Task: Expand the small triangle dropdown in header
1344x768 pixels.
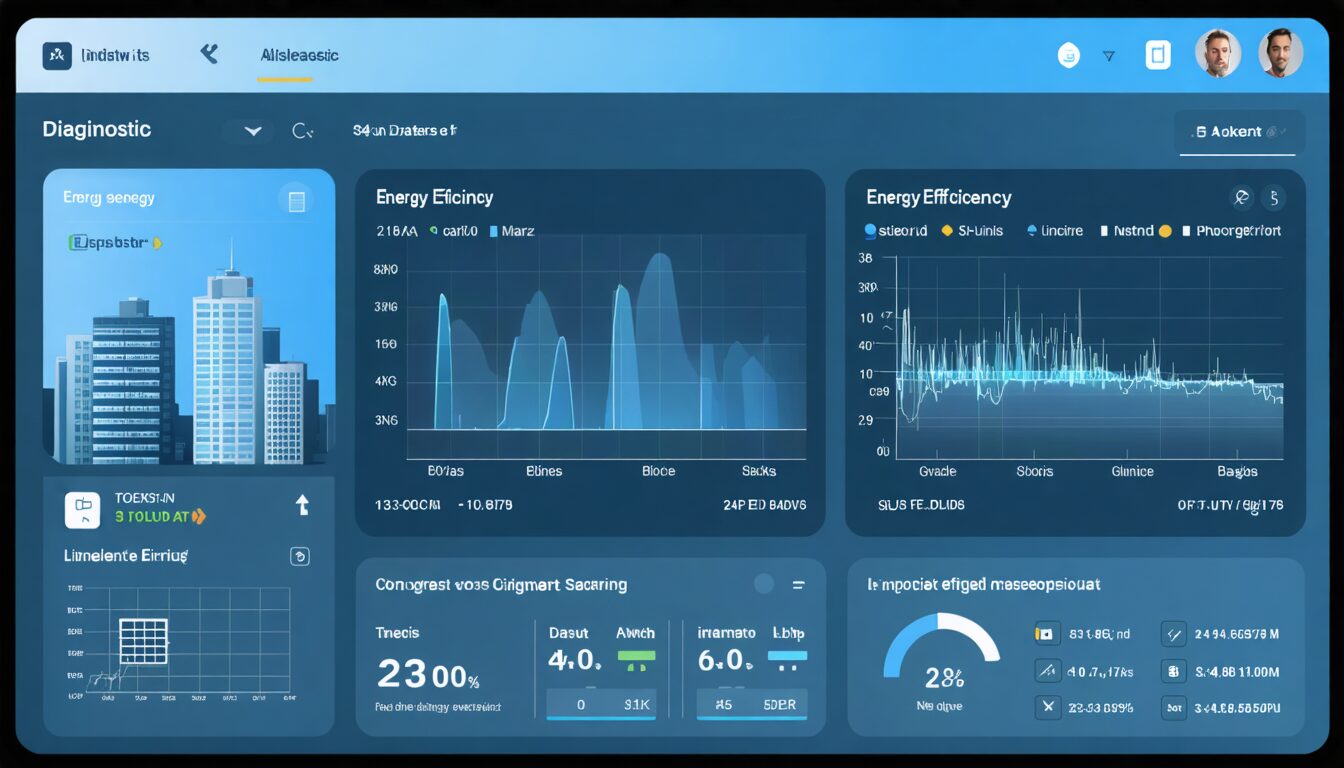Action: coord(1108,57)
